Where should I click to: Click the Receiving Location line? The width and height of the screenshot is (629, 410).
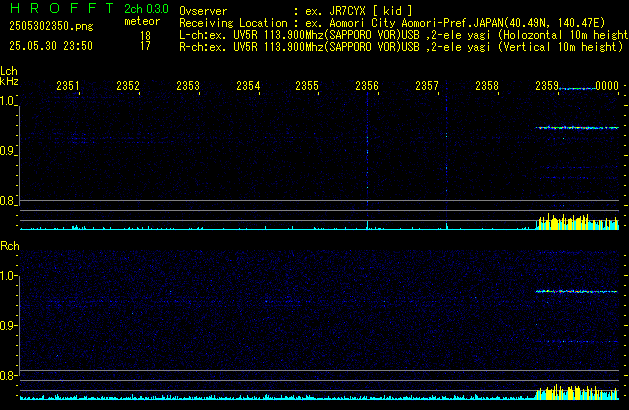pyautogui.click(x=392, y=23)
